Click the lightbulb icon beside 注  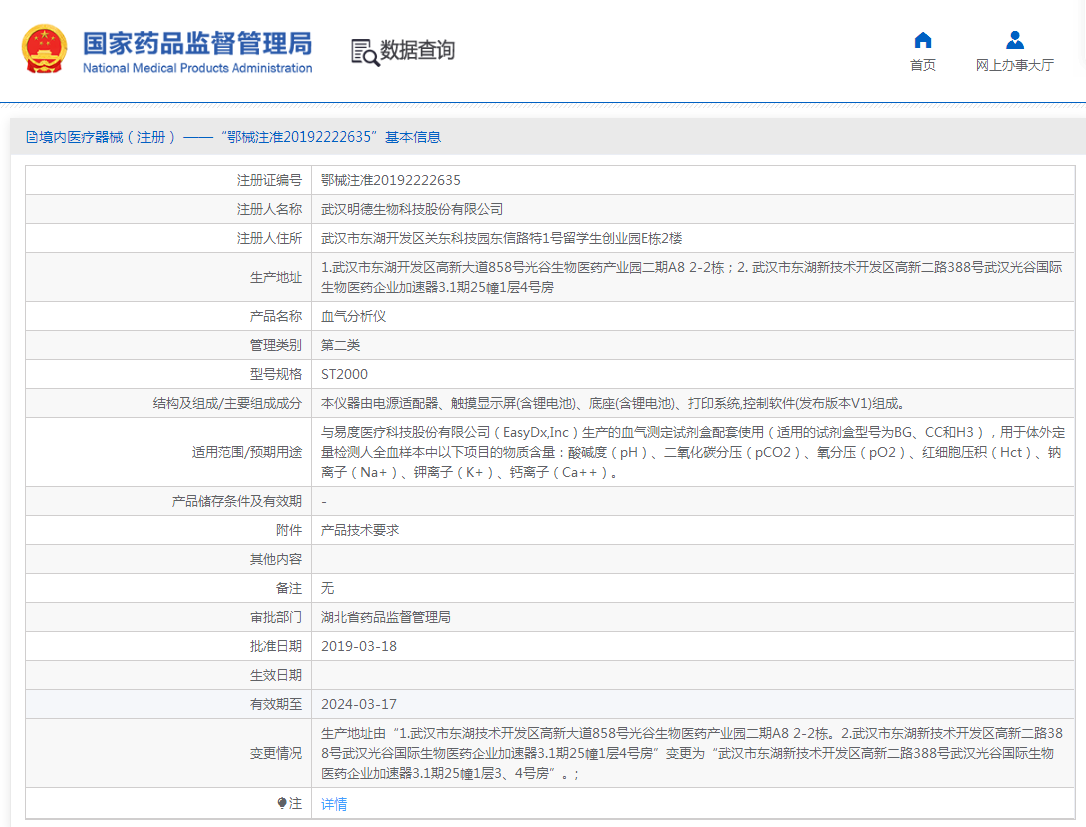tap(282, 803)
